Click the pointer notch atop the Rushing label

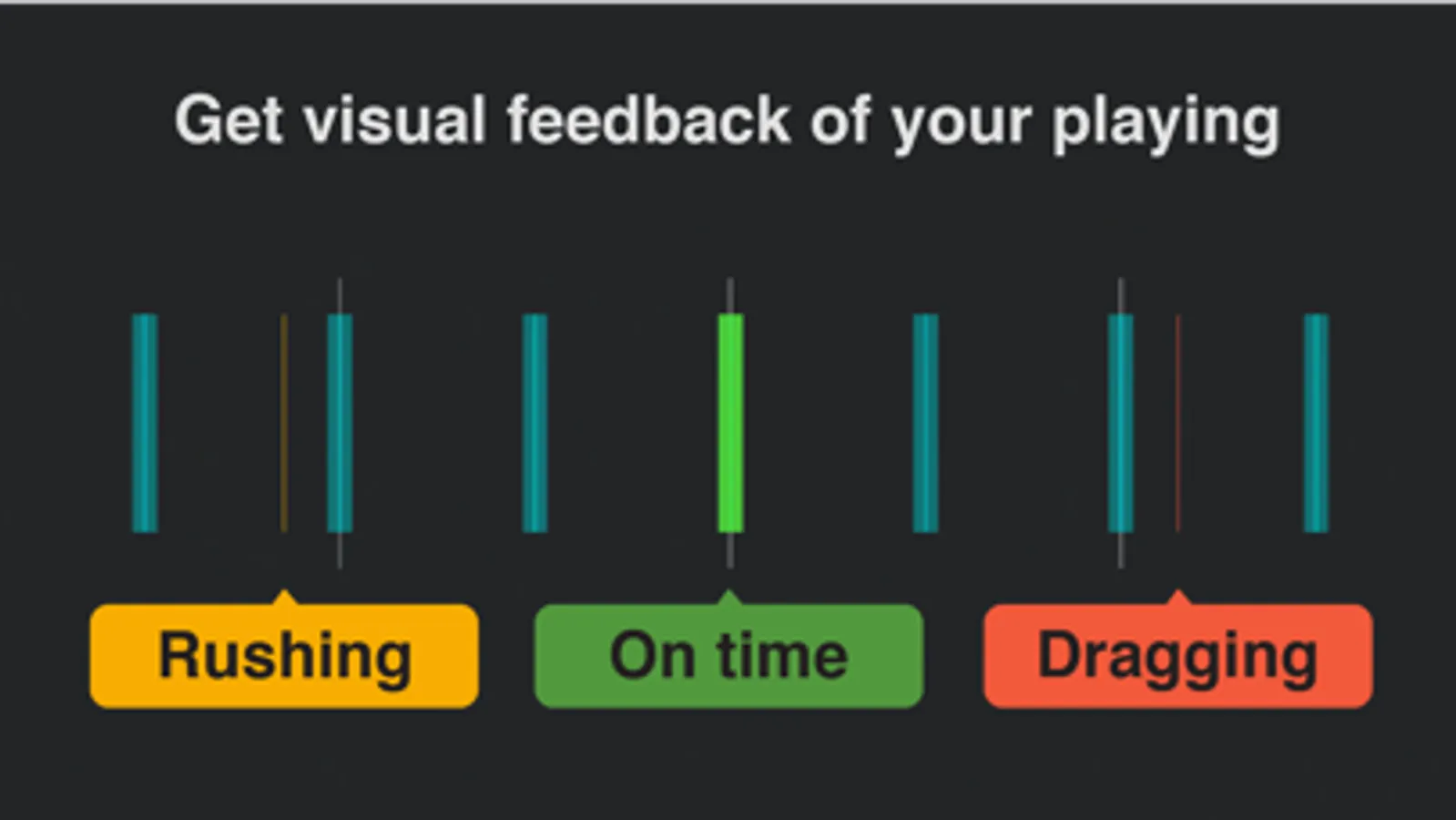[284, 597]
